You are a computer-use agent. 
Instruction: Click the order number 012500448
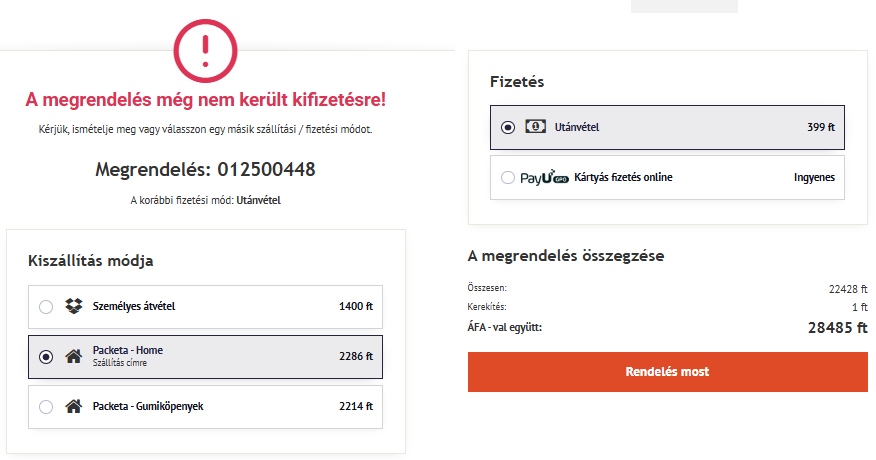point(266,169)
